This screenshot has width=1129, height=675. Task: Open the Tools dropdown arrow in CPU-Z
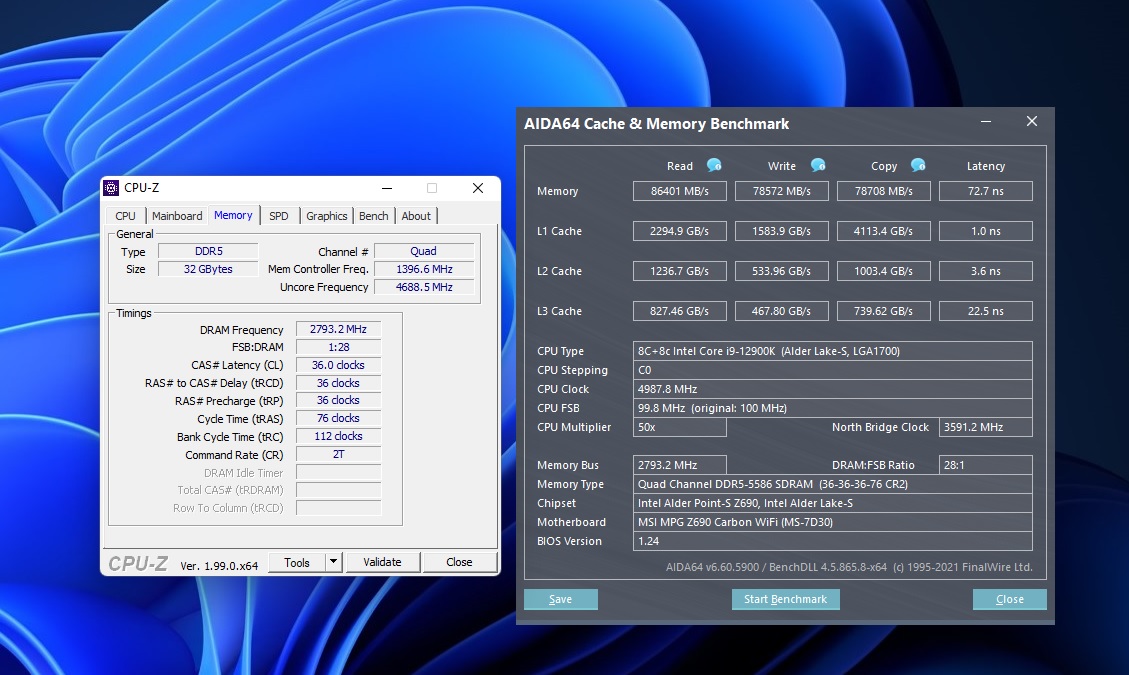point(333,562)
